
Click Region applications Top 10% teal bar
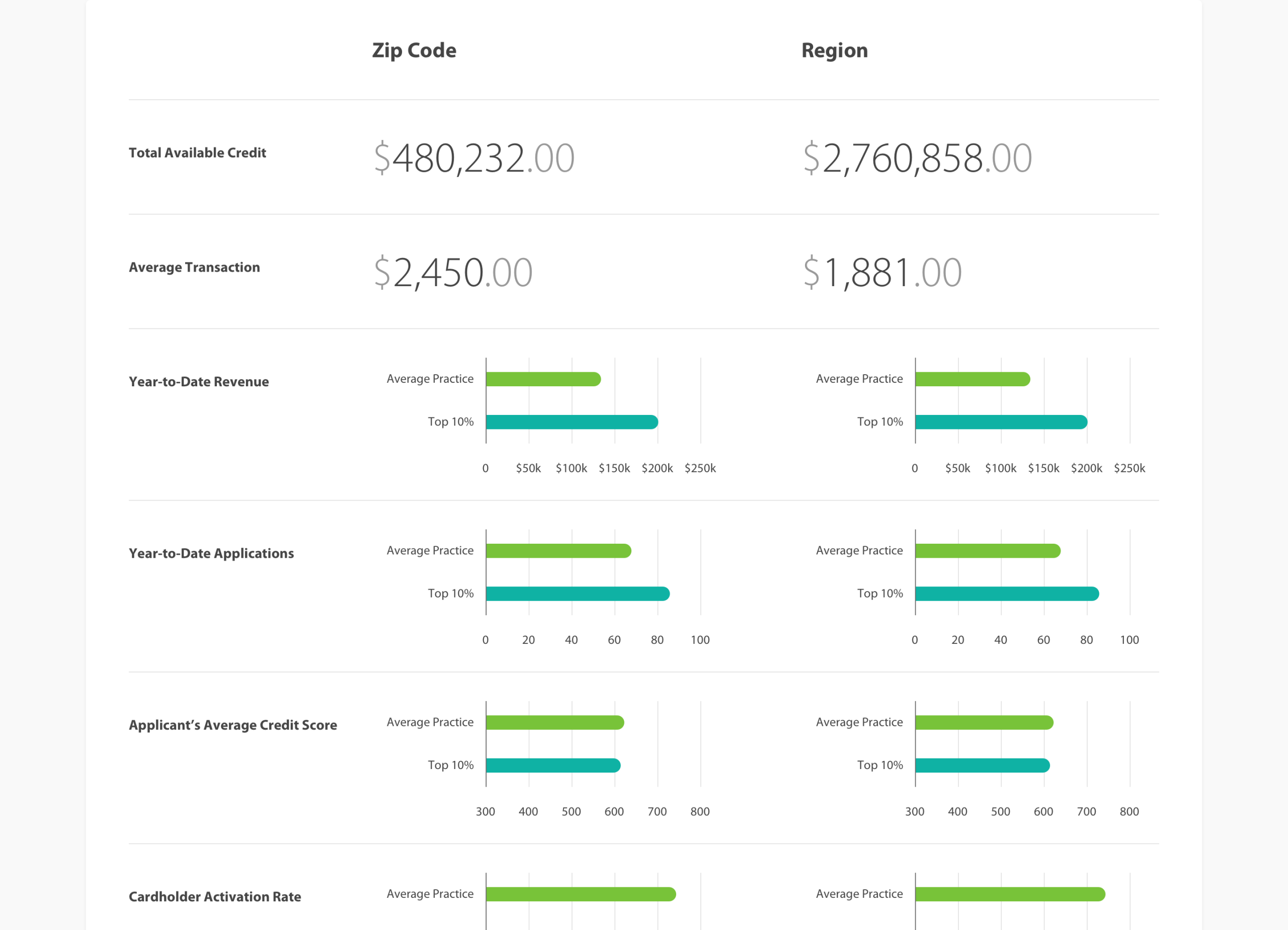(1006, 594)
